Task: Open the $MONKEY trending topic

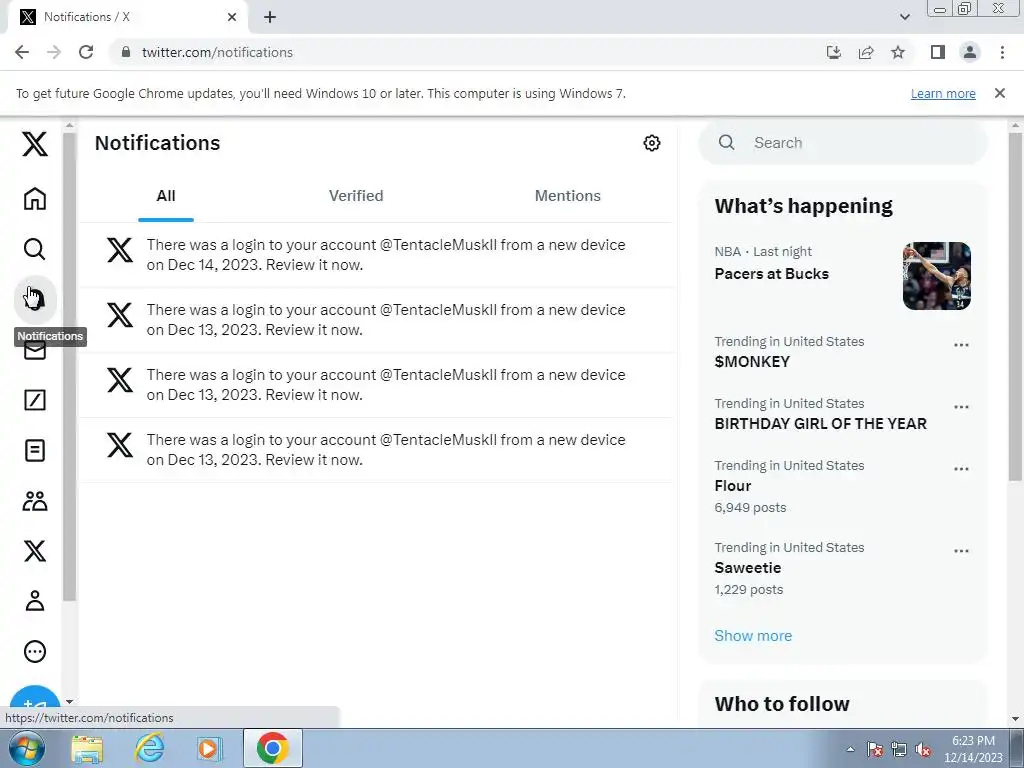Action: [x=752, y=362]
